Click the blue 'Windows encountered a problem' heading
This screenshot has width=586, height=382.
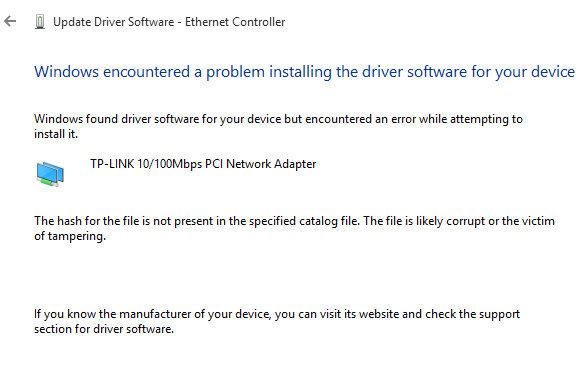pyautogui.click(x=304, y=72)
